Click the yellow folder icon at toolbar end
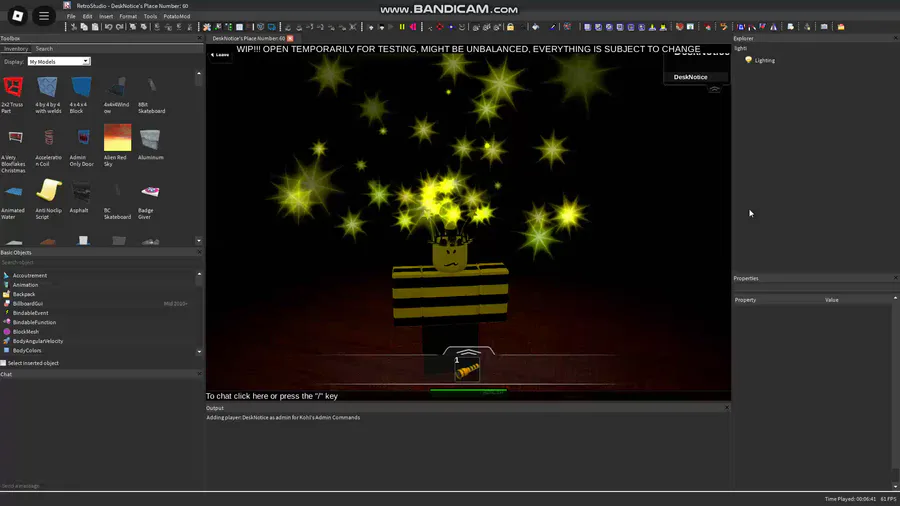Viewport: 900px width, 506px height. (841, 27)
